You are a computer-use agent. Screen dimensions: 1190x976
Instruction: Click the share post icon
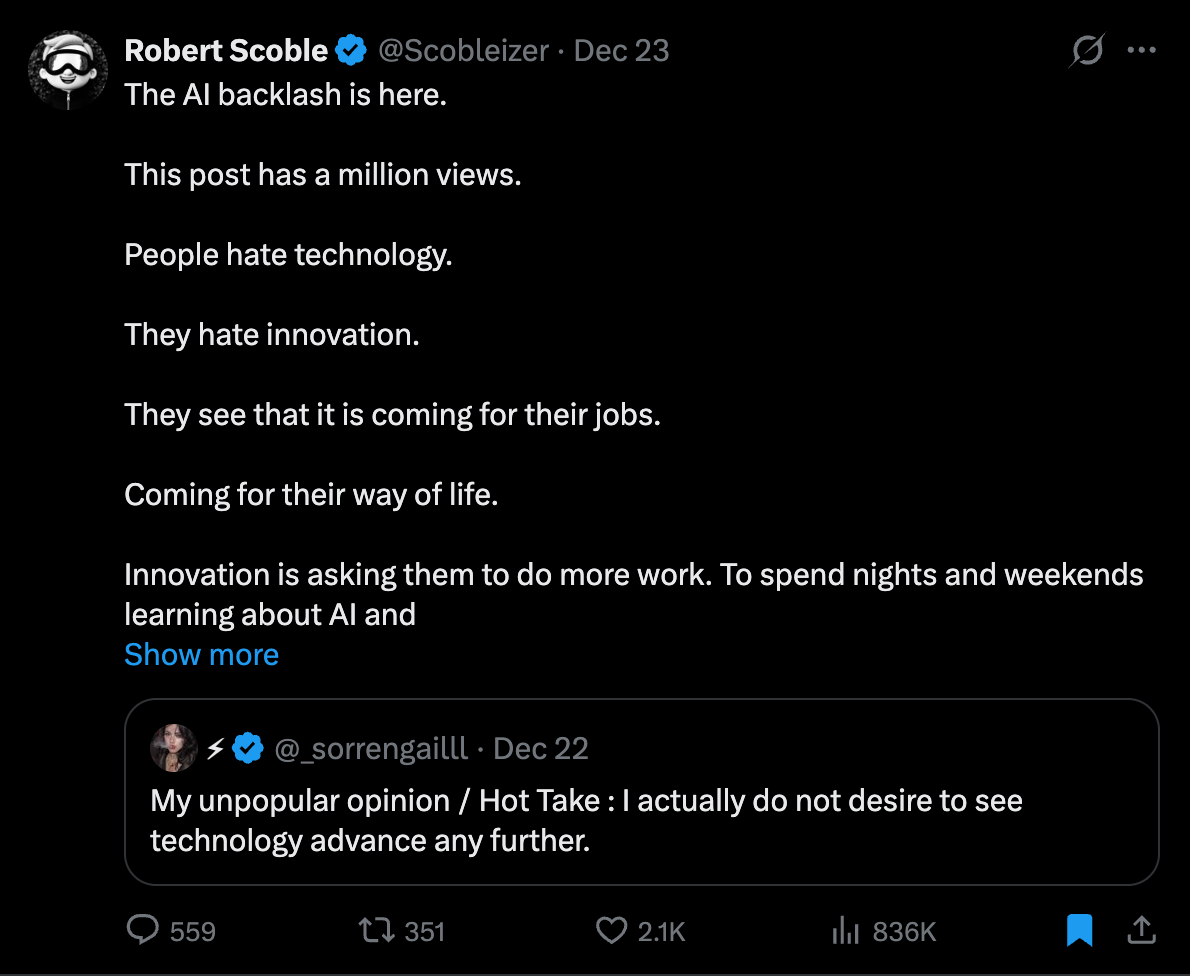[1141, 931]
